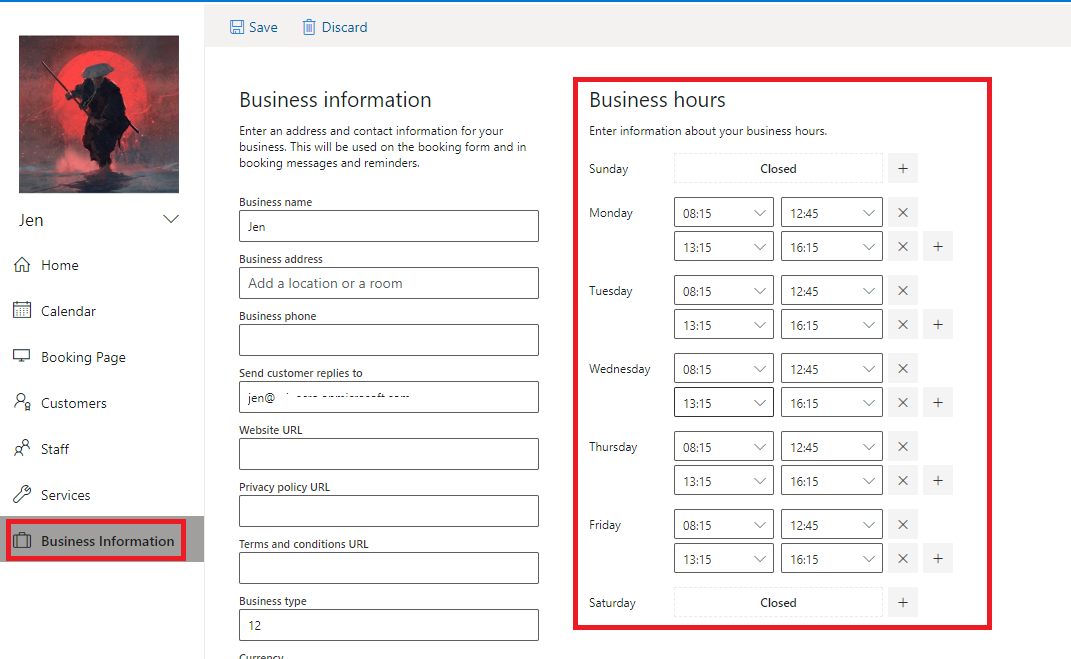Open Friday 16:15 end time dropdown
1071x659 pixels.
[831, 558]
